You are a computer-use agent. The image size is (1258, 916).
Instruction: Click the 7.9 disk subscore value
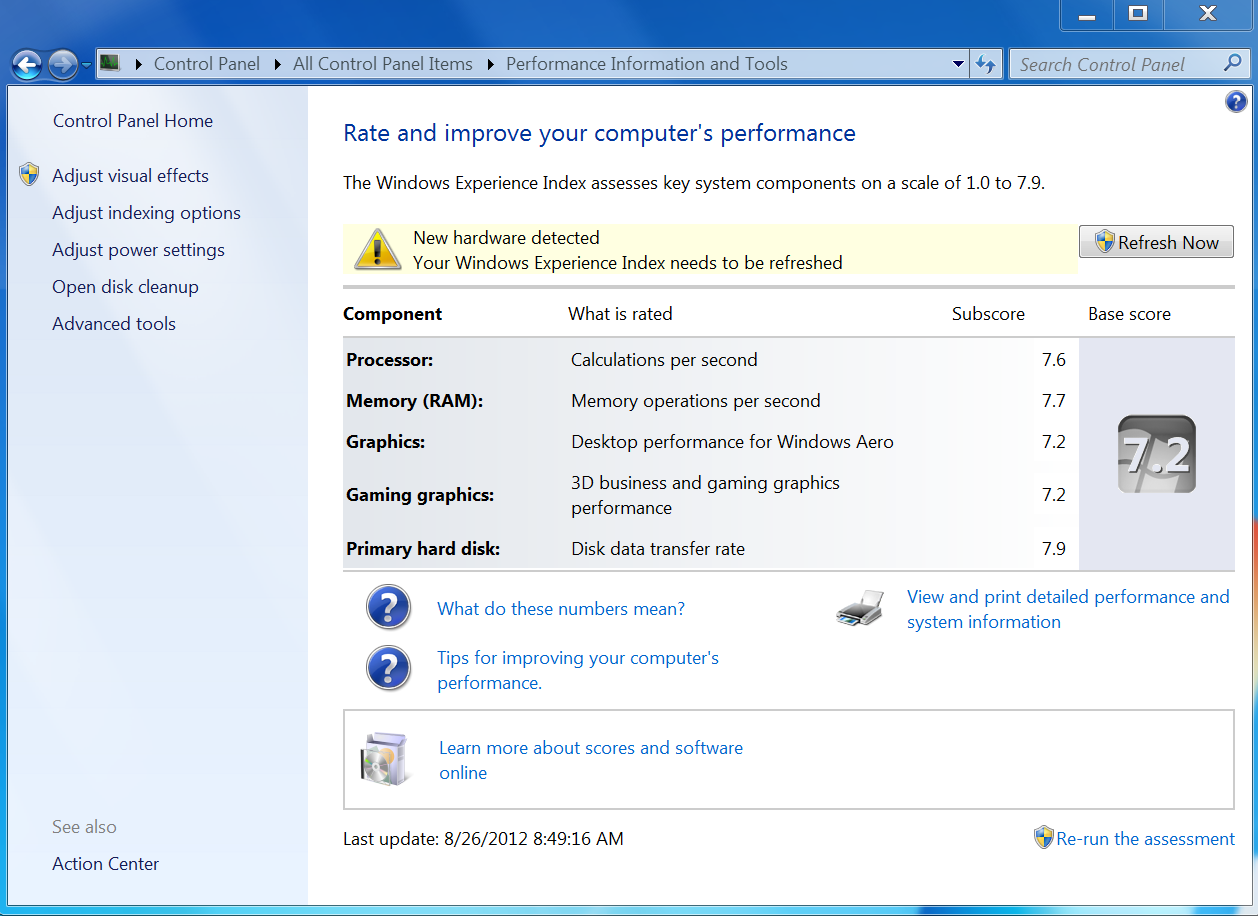(x=1054, y=549)
